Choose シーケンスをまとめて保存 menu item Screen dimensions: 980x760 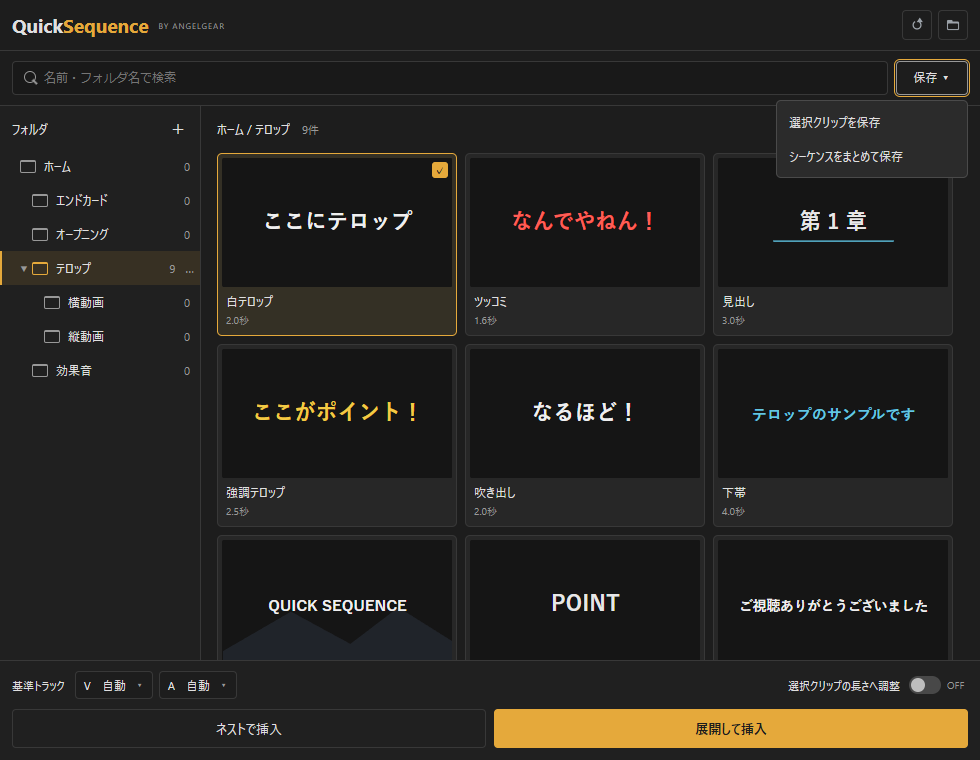tap(871, 156)
